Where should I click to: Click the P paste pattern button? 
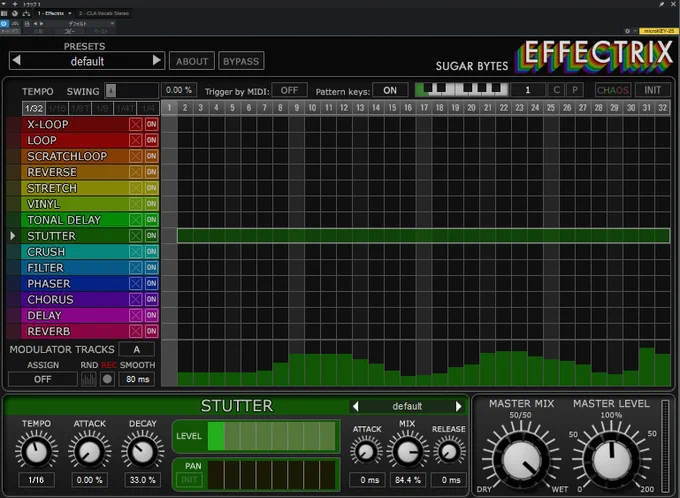click(x=575, y=90)
